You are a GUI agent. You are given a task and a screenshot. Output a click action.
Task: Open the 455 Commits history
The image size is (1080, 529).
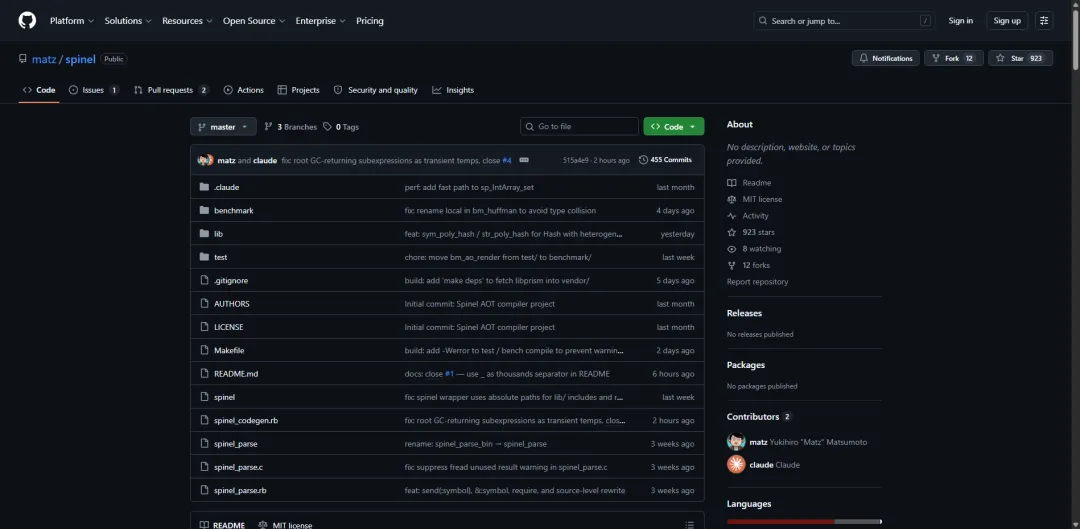pyautogui.click(x=665, y=160)
